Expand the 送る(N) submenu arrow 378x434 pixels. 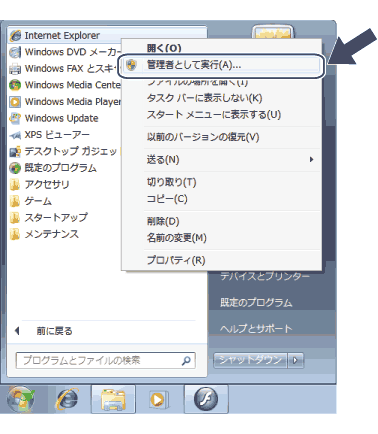click(x=311, y=159)
